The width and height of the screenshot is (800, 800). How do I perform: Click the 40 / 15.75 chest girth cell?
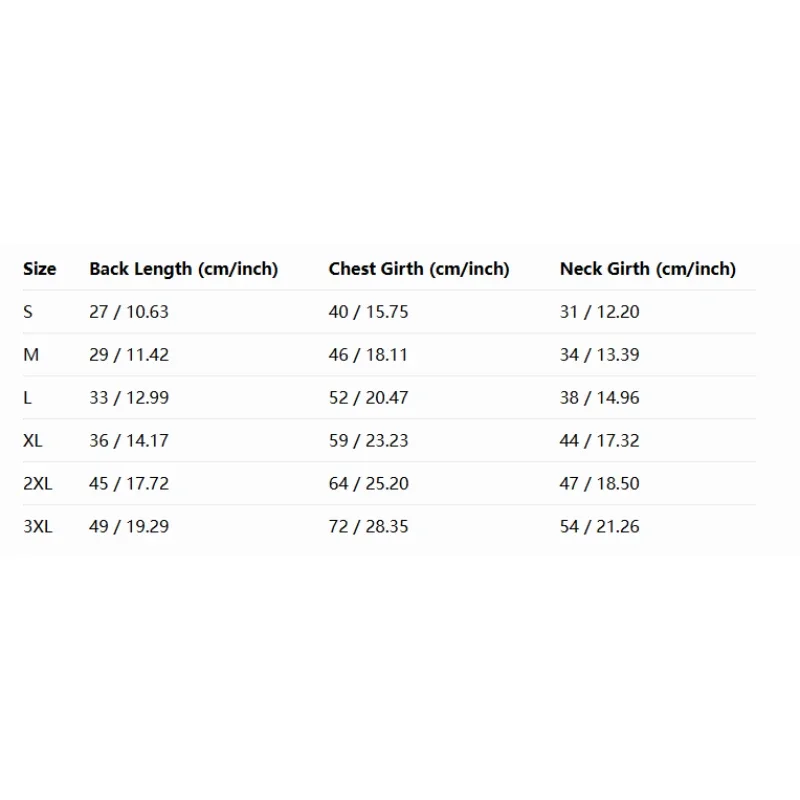(x=368, y=312)
